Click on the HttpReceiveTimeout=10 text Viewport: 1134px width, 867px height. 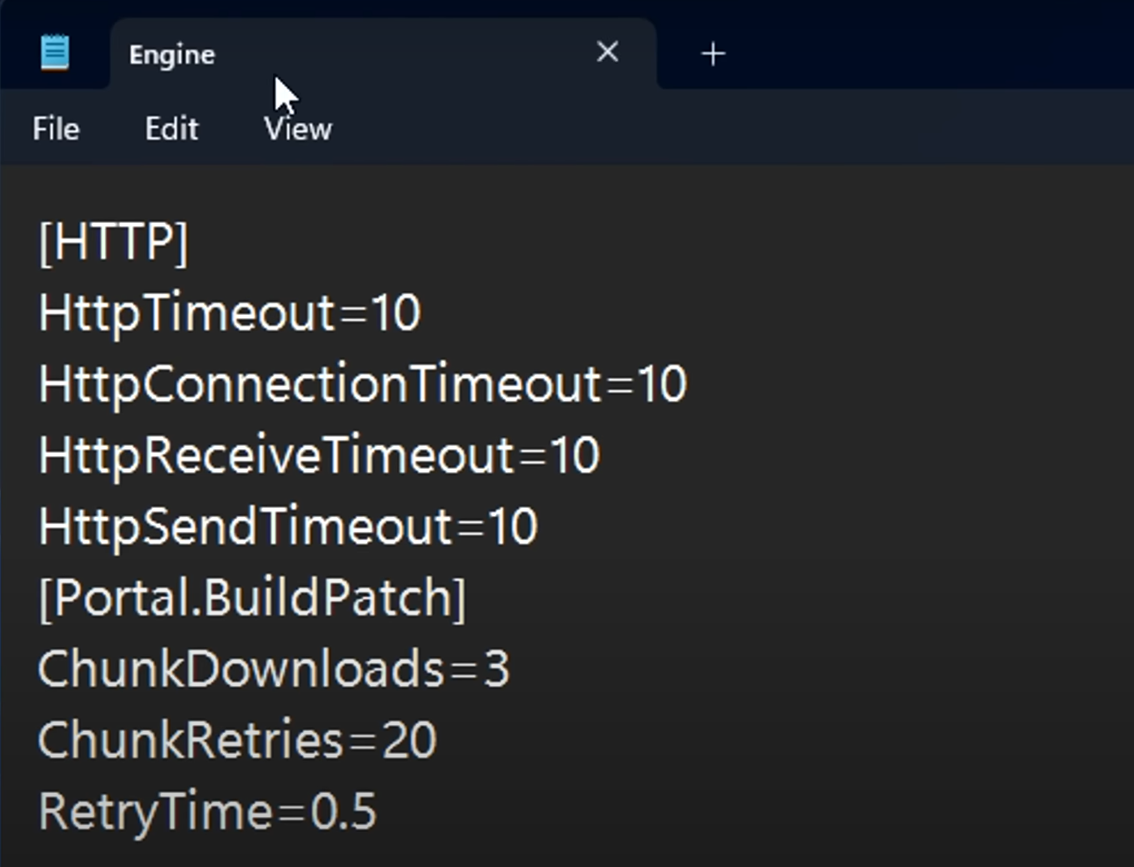318,456
